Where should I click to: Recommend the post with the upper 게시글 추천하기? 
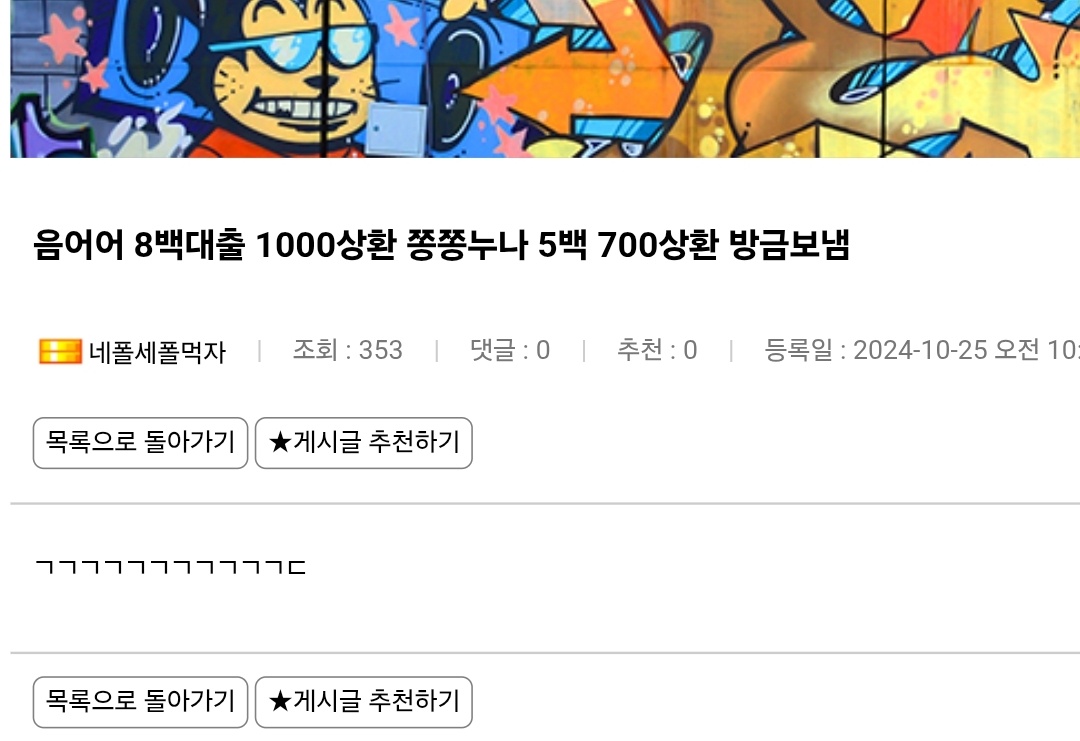pyautogui.click(x=364, y=443)
